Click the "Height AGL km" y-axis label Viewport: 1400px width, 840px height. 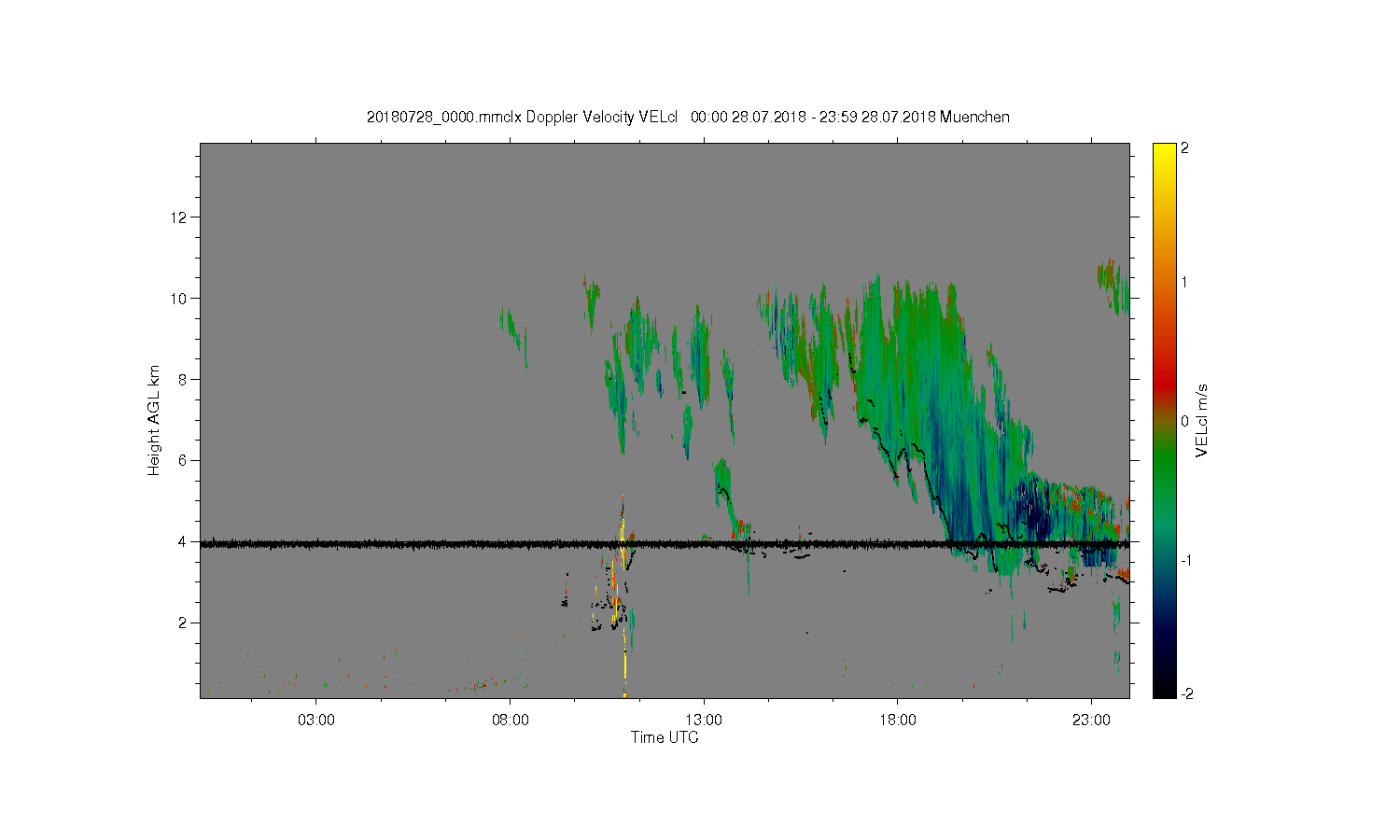(x=154, y=420)
